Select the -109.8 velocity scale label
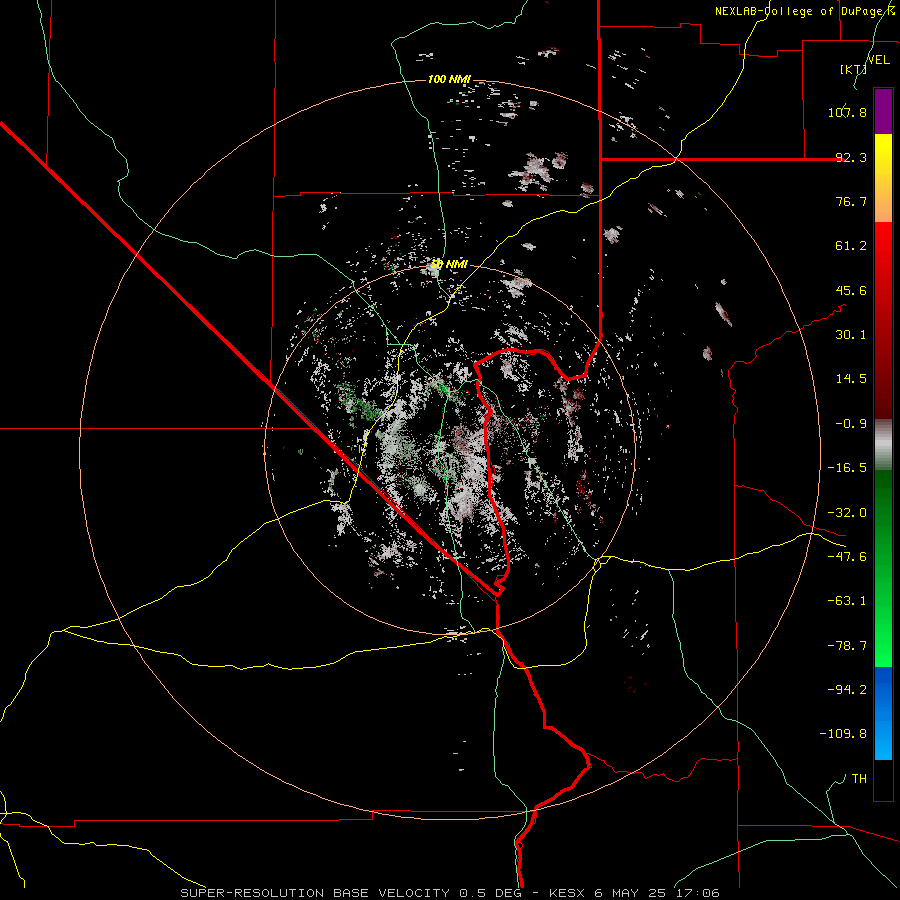 843,734
